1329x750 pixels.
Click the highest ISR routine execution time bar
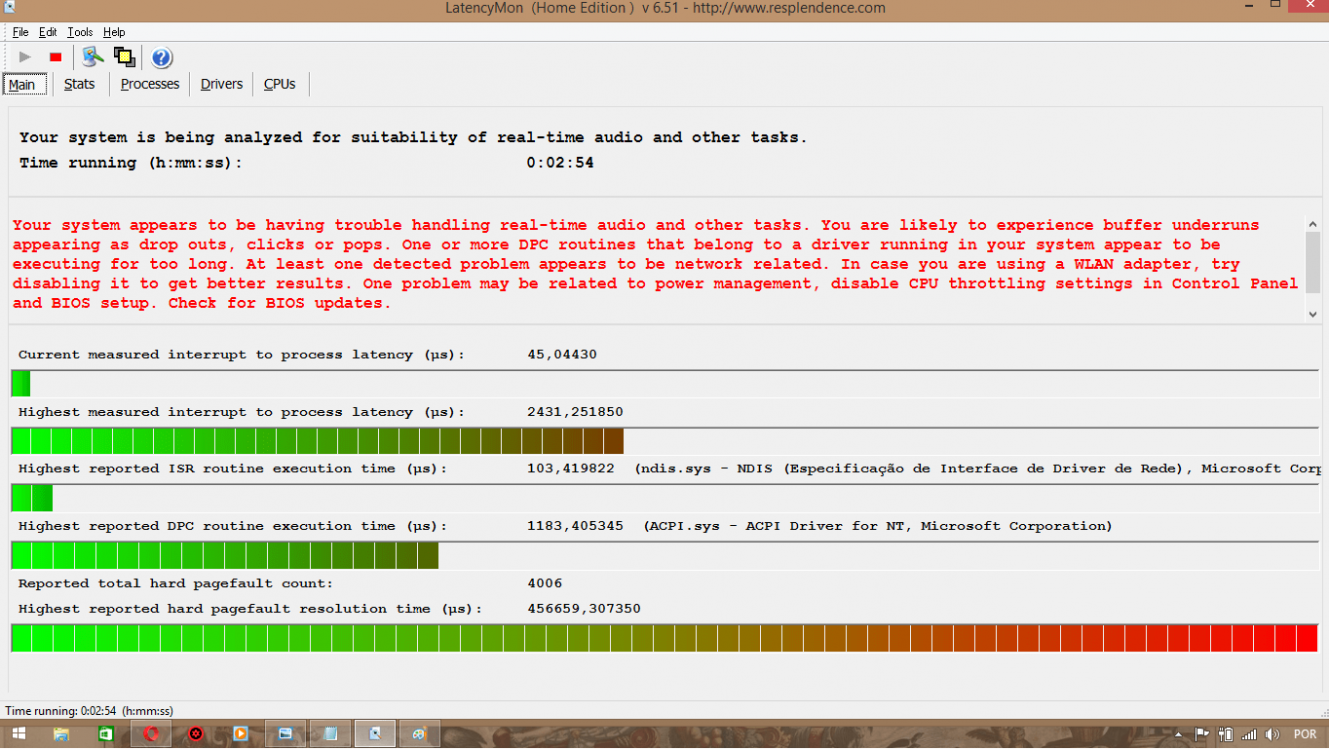(664, 498)
